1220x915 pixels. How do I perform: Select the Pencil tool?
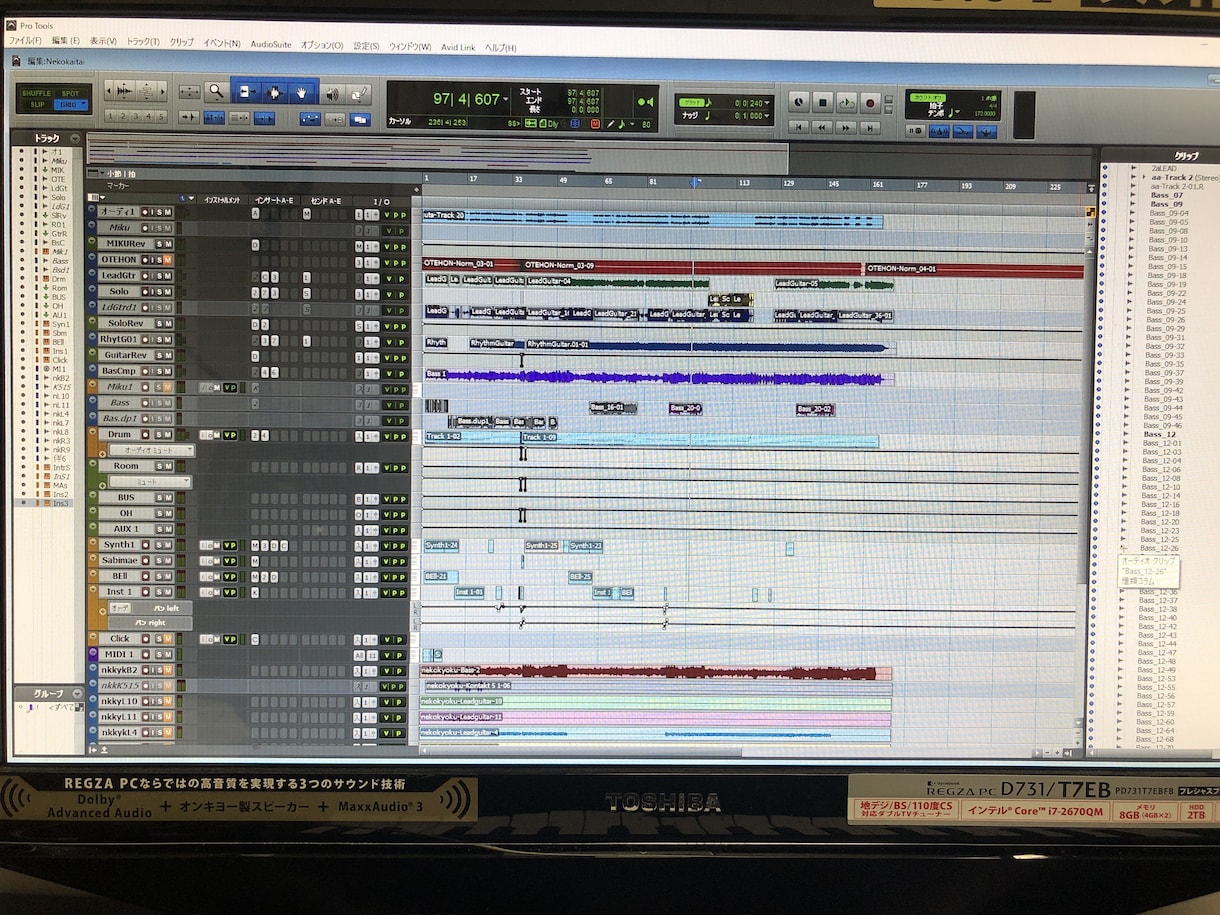pyautogui.click(x=360, y=95)
